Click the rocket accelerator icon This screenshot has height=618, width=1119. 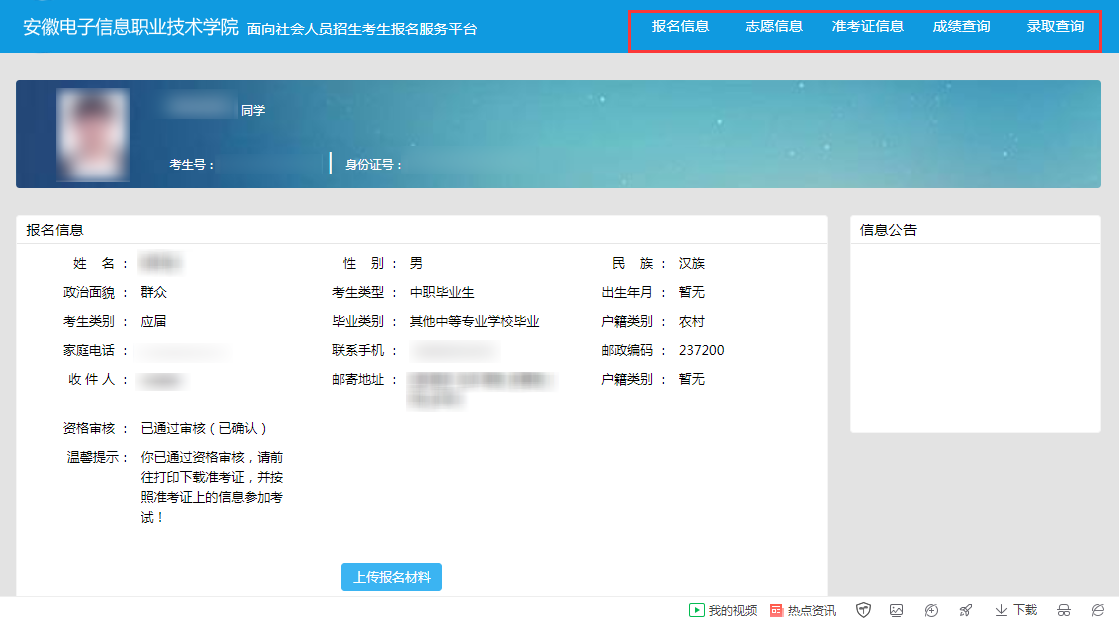pyautogui.click(x=965, y=610)
